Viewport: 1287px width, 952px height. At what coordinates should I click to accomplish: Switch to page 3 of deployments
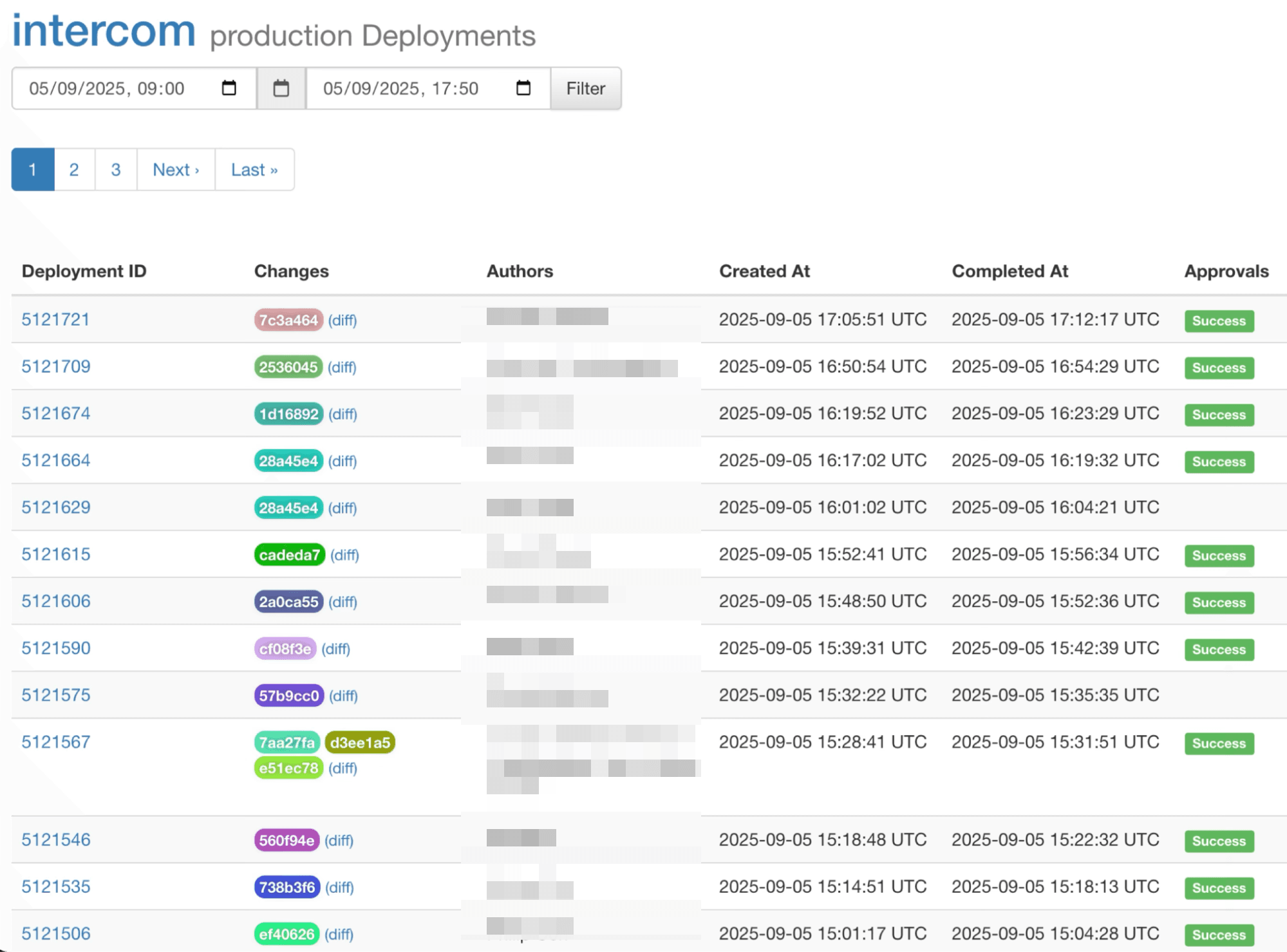point(115,169)
